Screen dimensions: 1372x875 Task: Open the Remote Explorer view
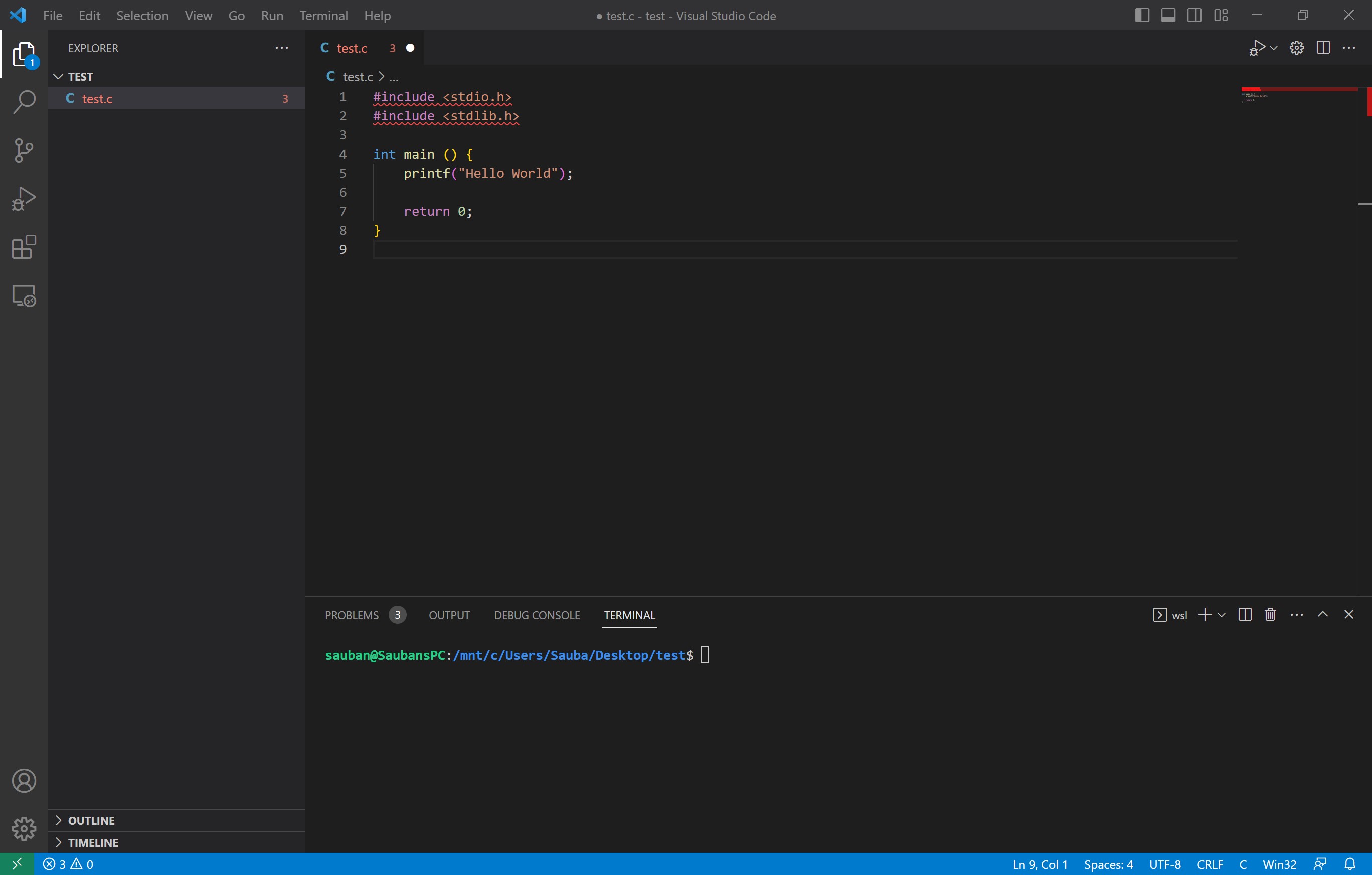pyautogui.click(x=24, y=296)
